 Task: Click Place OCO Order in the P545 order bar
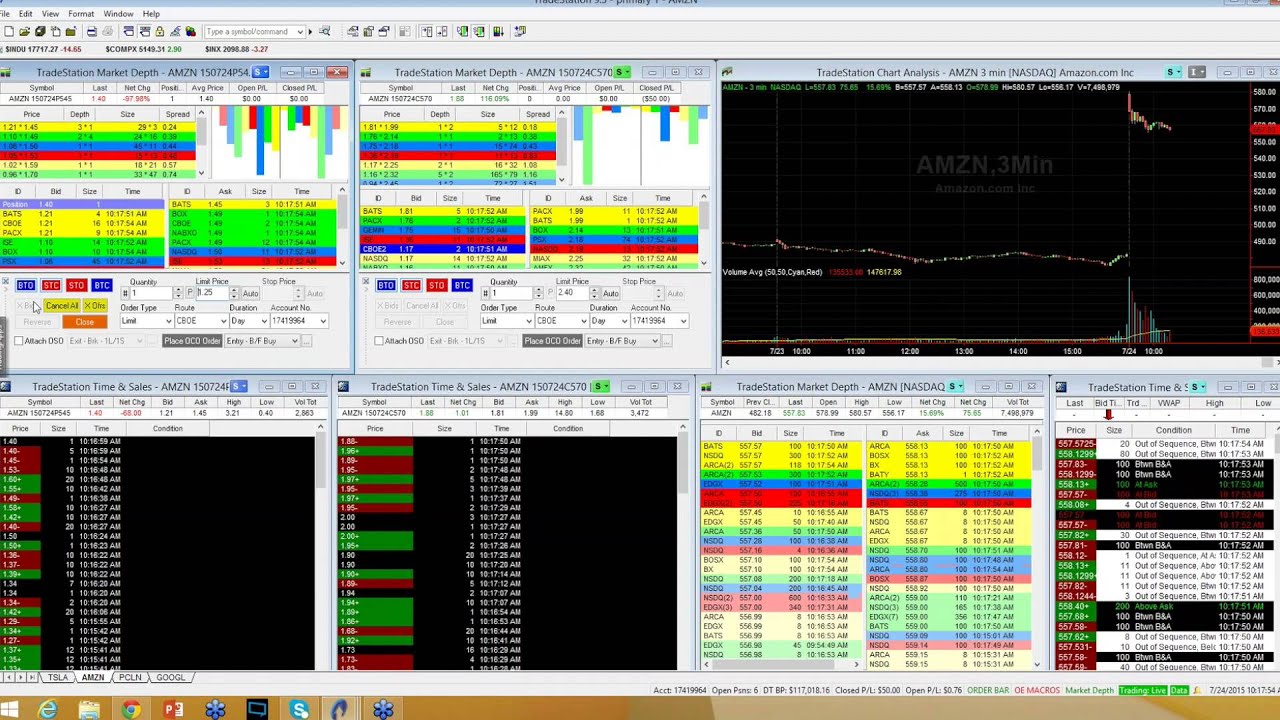[x=192, y=341]
